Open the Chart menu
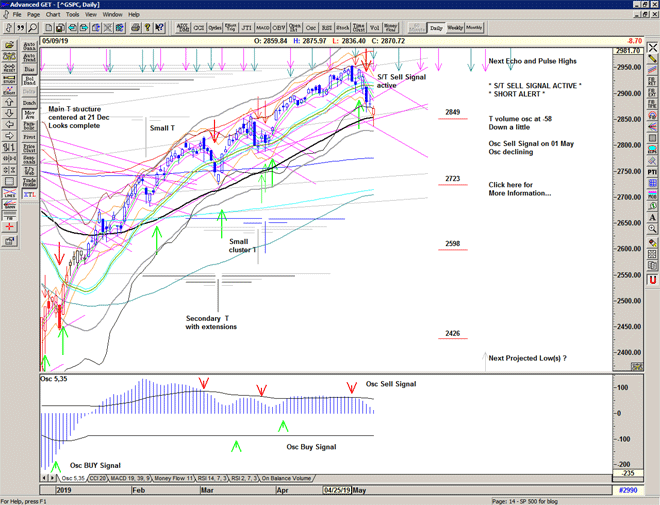Image resolution: width=660 pixels, height=505 pixels. pyautogui.click(x=52, y=15)
